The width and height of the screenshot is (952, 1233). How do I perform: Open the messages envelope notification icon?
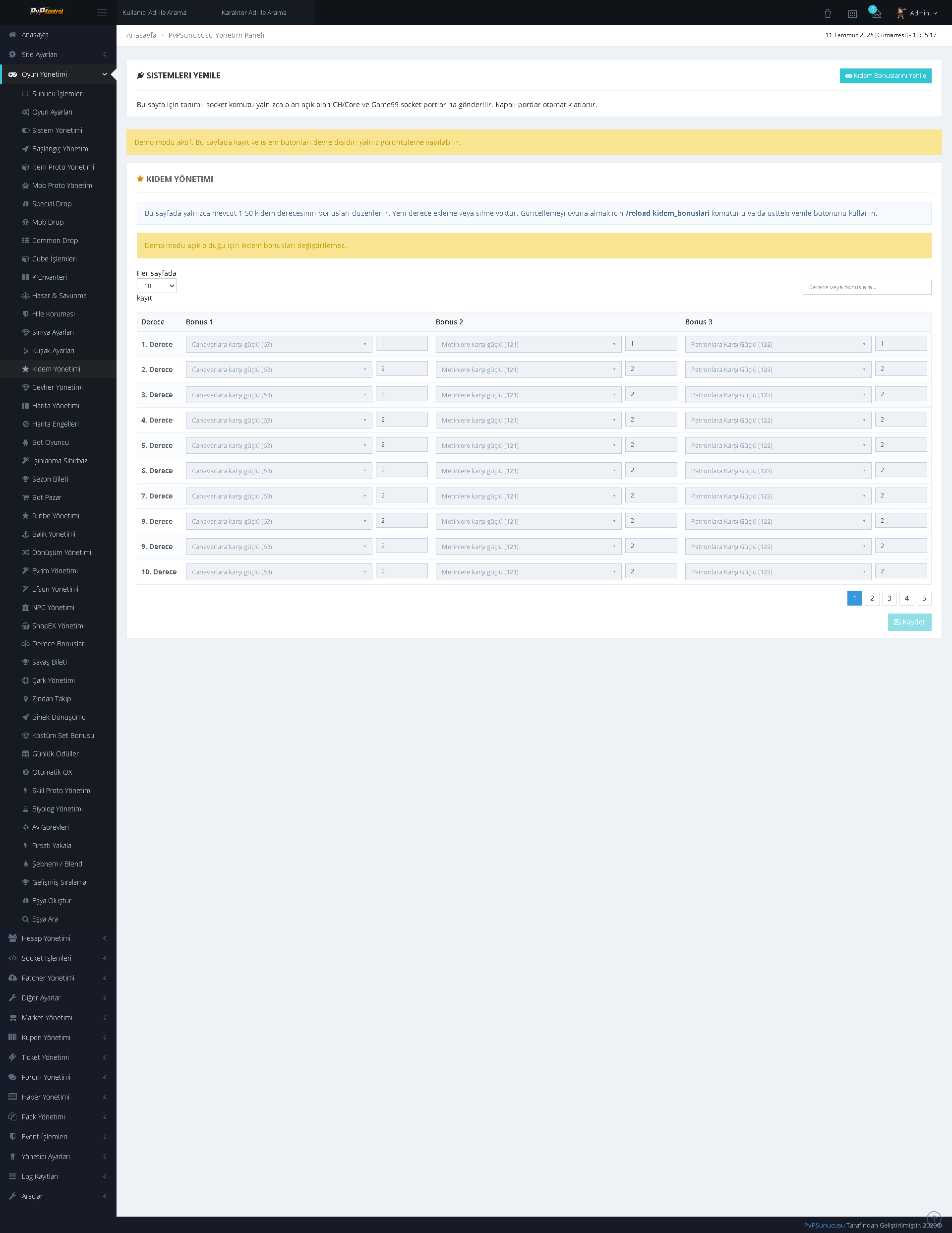pos(876,13)
